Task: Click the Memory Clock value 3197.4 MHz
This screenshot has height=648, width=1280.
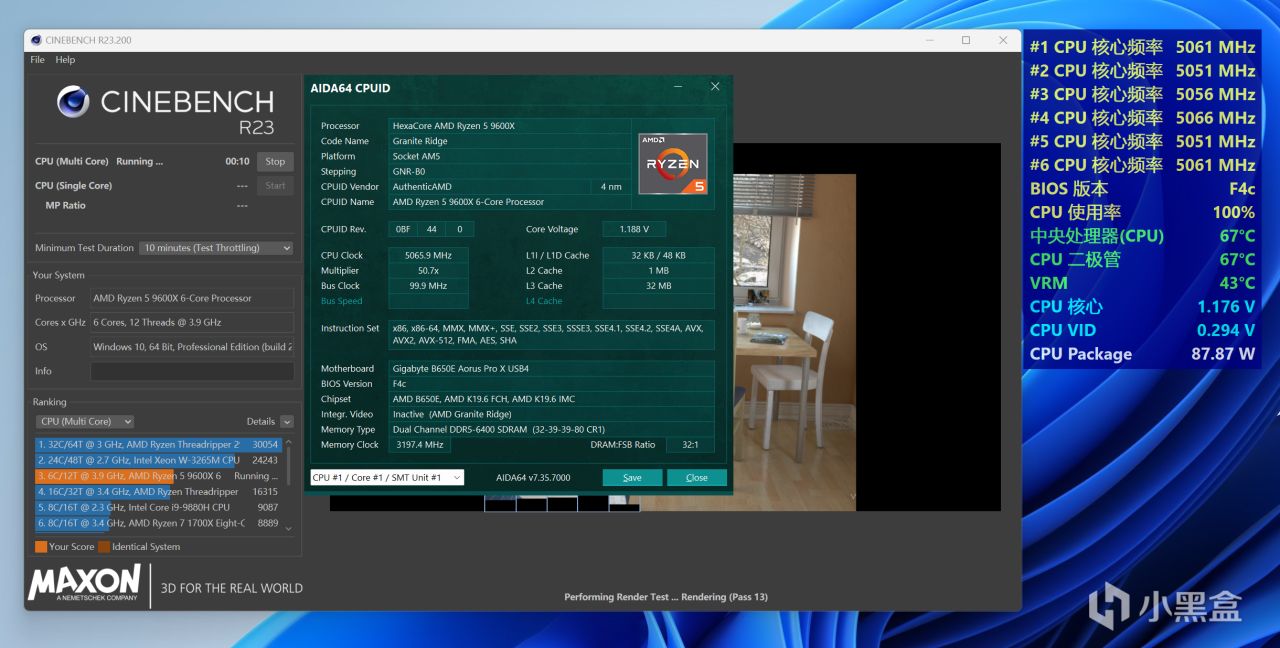Action: pyautogui.click(x=418, y=445)
